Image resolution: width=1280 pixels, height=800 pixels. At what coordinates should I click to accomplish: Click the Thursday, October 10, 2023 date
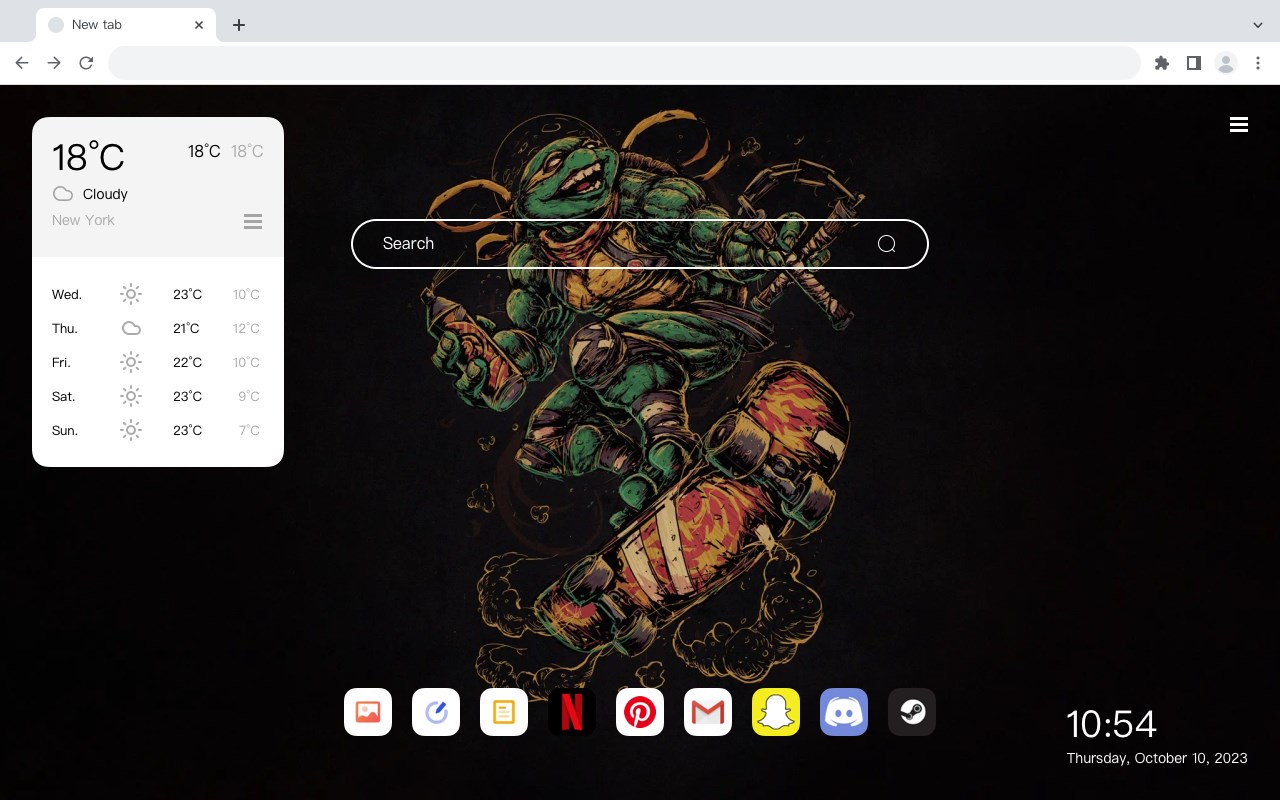(1157, 758)
